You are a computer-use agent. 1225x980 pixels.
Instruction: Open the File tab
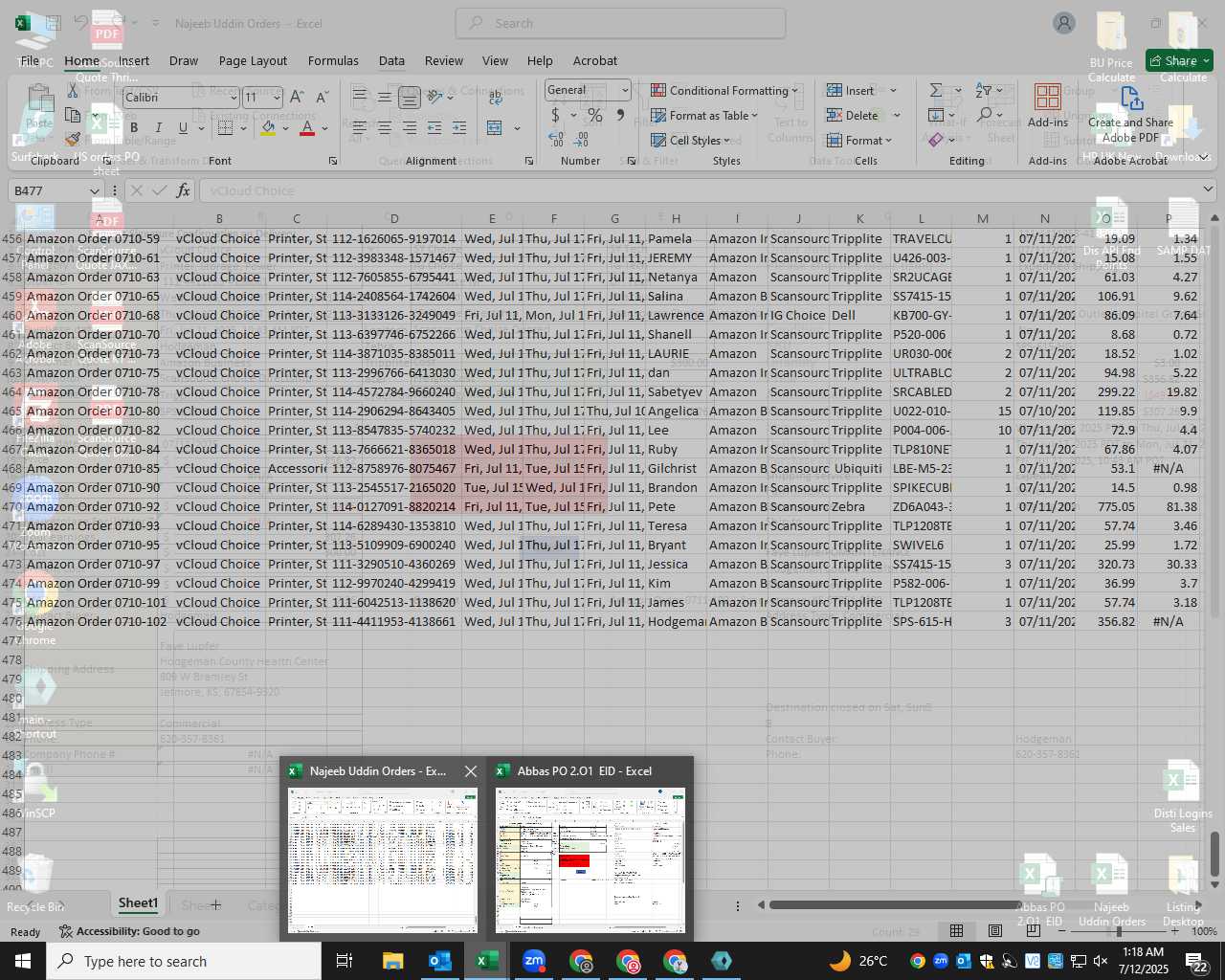click(30, 60)
